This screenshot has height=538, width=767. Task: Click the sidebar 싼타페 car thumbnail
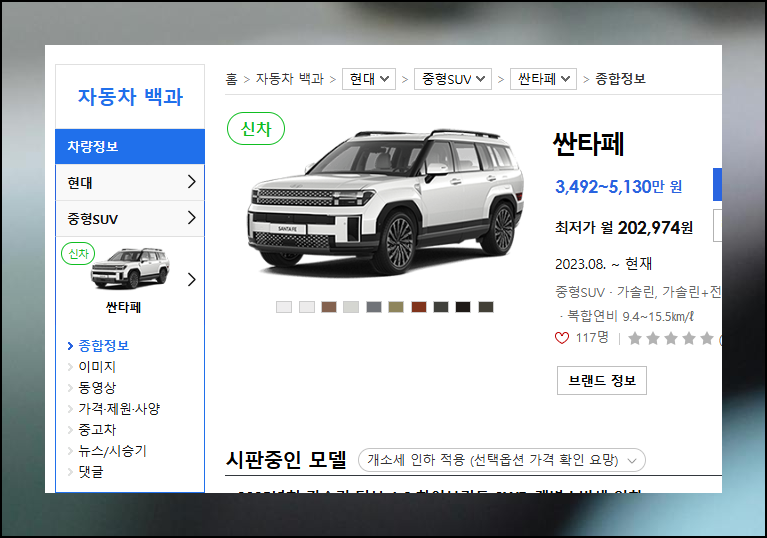tap(130, 268)
